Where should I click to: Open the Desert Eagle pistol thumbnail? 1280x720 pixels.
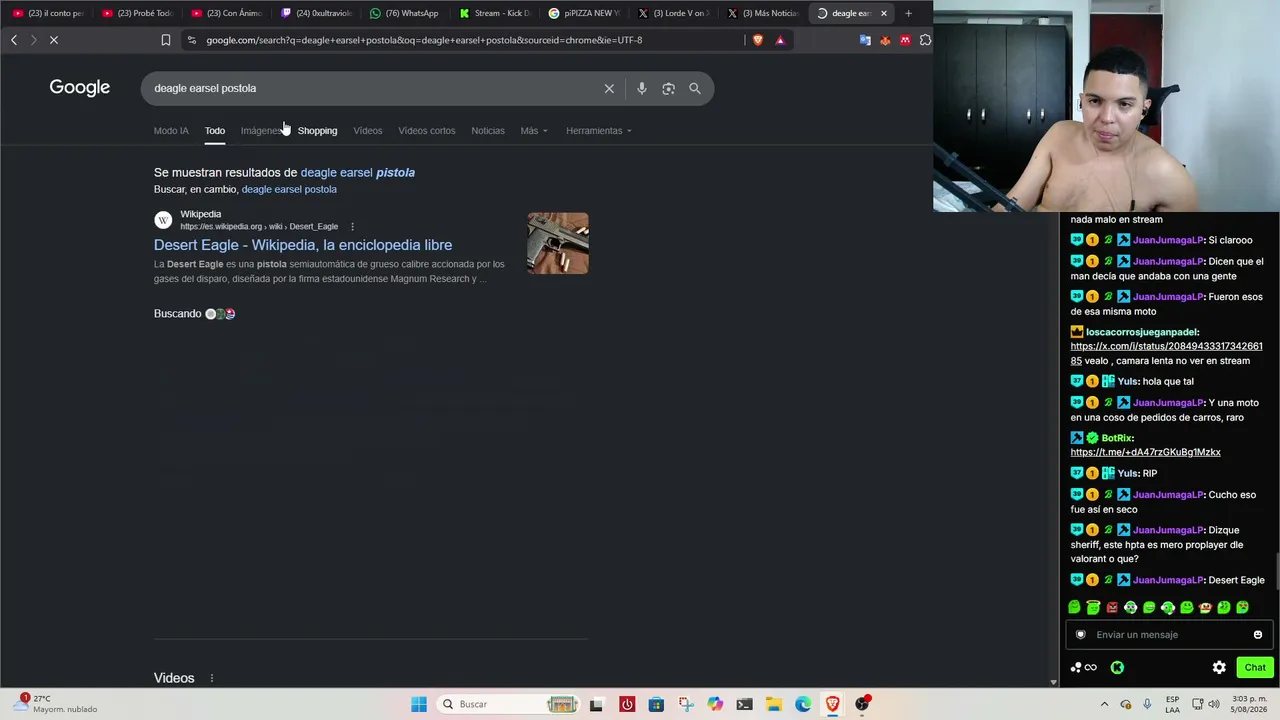[558, 243]
